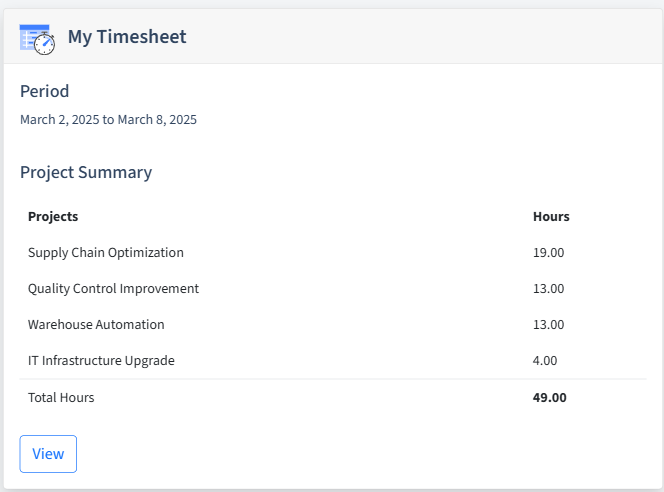
Task: Click the 19.00 hours value
Action: pos(548,252)
